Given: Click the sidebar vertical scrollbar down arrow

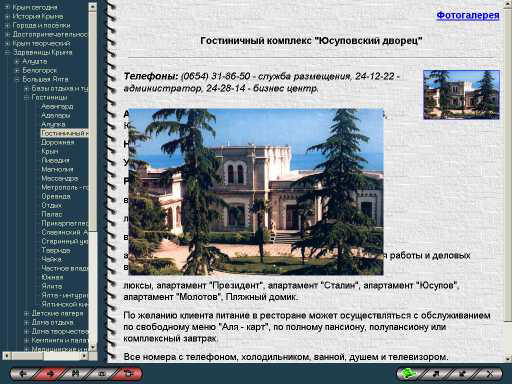Looking at the screenshot, I should 93,347.
